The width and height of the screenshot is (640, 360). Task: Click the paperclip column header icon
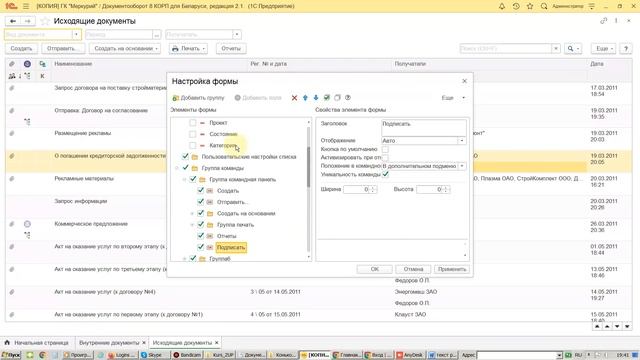point(12,64)
